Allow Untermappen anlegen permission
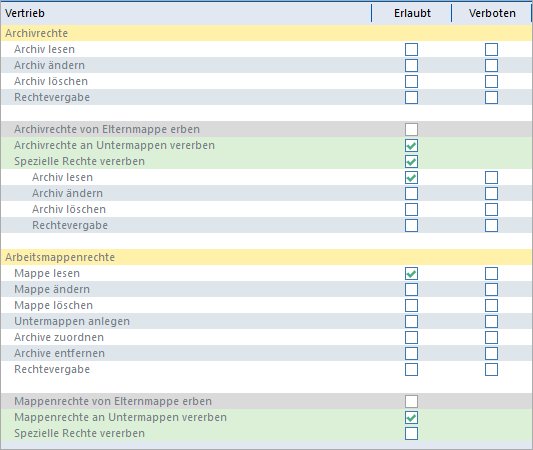Screen dimensions: 533x450 tap(411, 321)
